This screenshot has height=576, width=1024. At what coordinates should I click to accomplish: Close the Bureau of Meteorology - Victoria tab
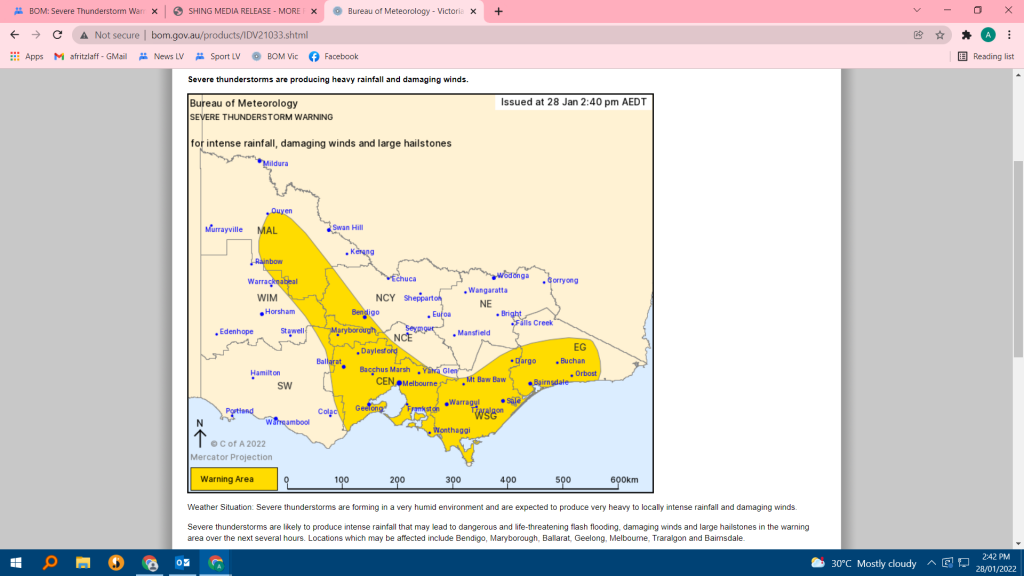473,11
